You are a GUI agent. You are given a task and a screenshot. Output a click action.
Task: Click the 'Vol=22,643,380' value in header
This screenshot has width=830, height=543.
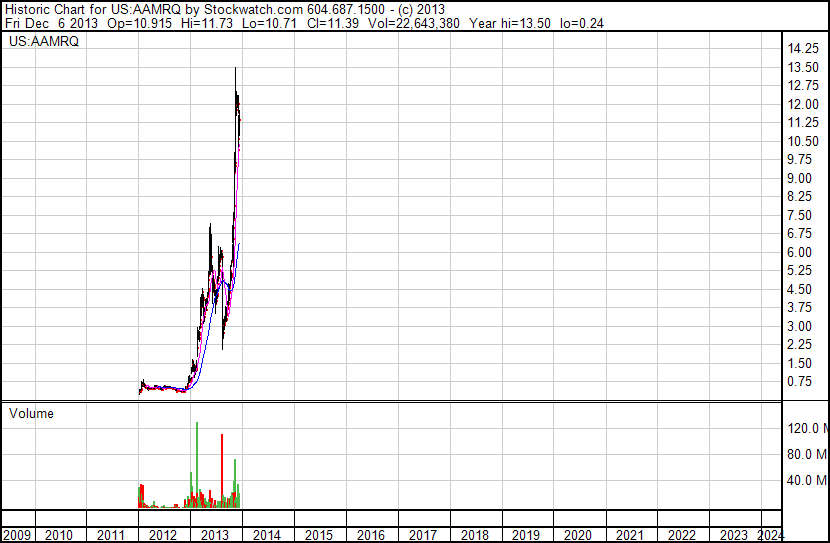point(414,23)
